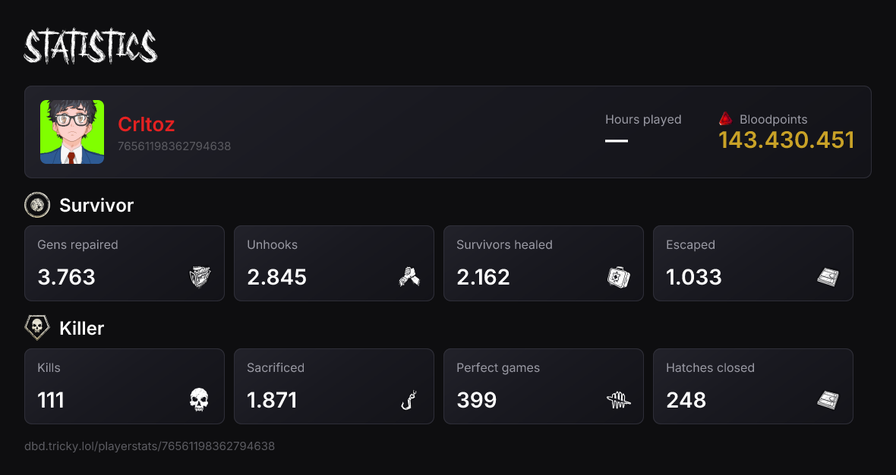Click the red Bloodpoints gem icon

coord(726,119)
